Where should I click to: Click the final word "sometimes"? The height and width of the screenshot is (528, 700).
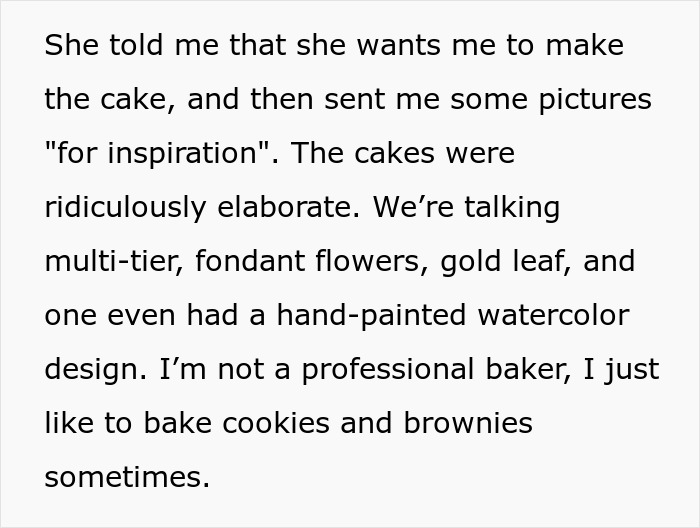coord(127,478)
